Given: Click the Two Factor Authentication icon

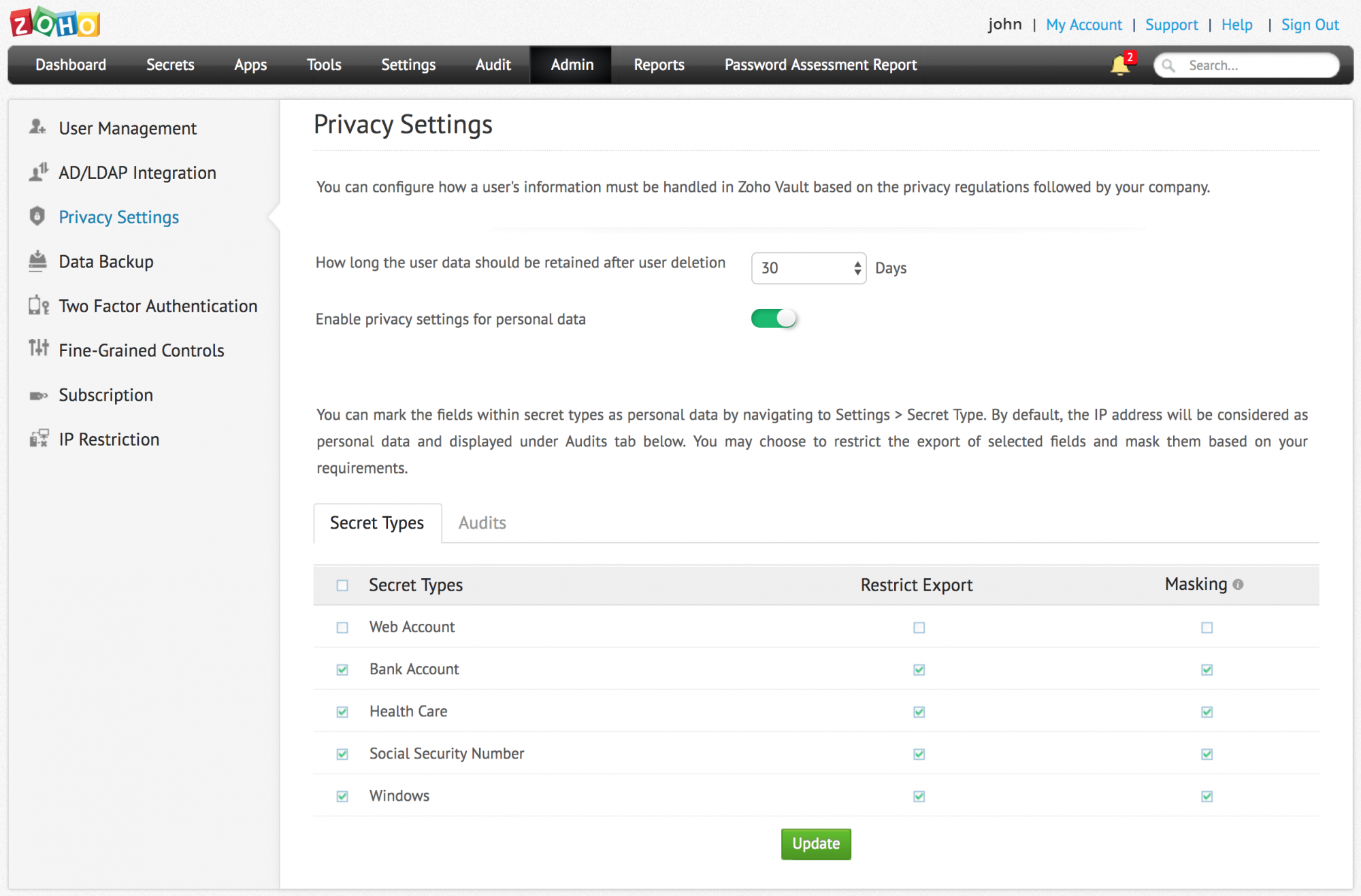Looking at the screenshot, I should click(38, 305).
